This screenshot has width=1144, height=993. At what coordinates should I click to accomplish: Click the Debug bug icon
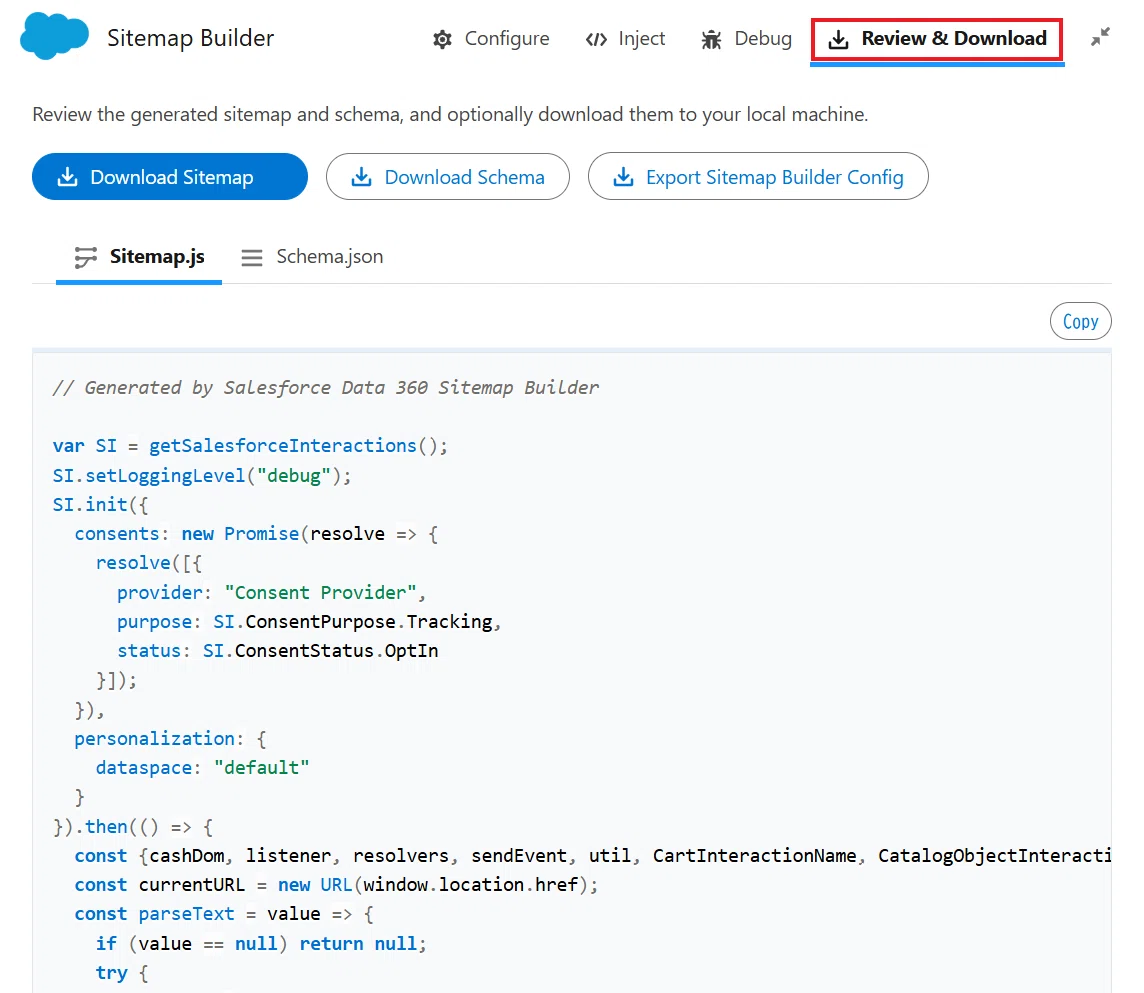711,39
